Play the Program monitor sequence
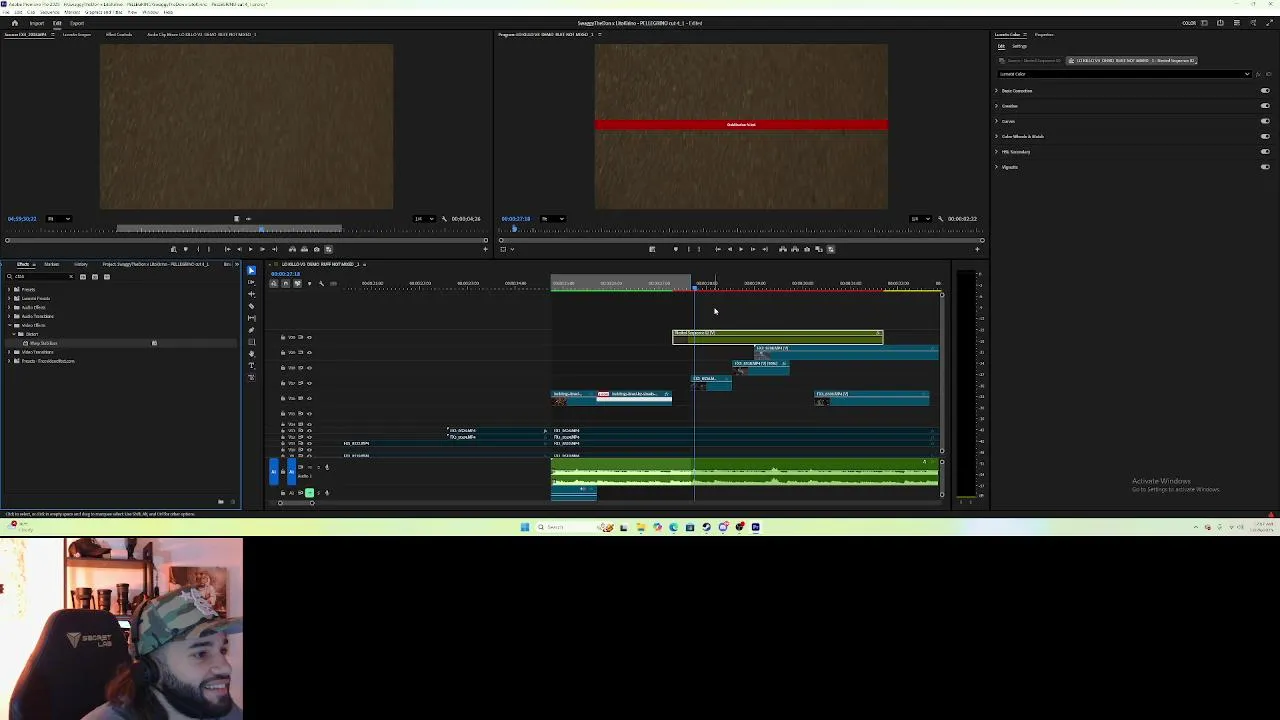This screenshot has height=720, width=1280. [x=741, y=249]
